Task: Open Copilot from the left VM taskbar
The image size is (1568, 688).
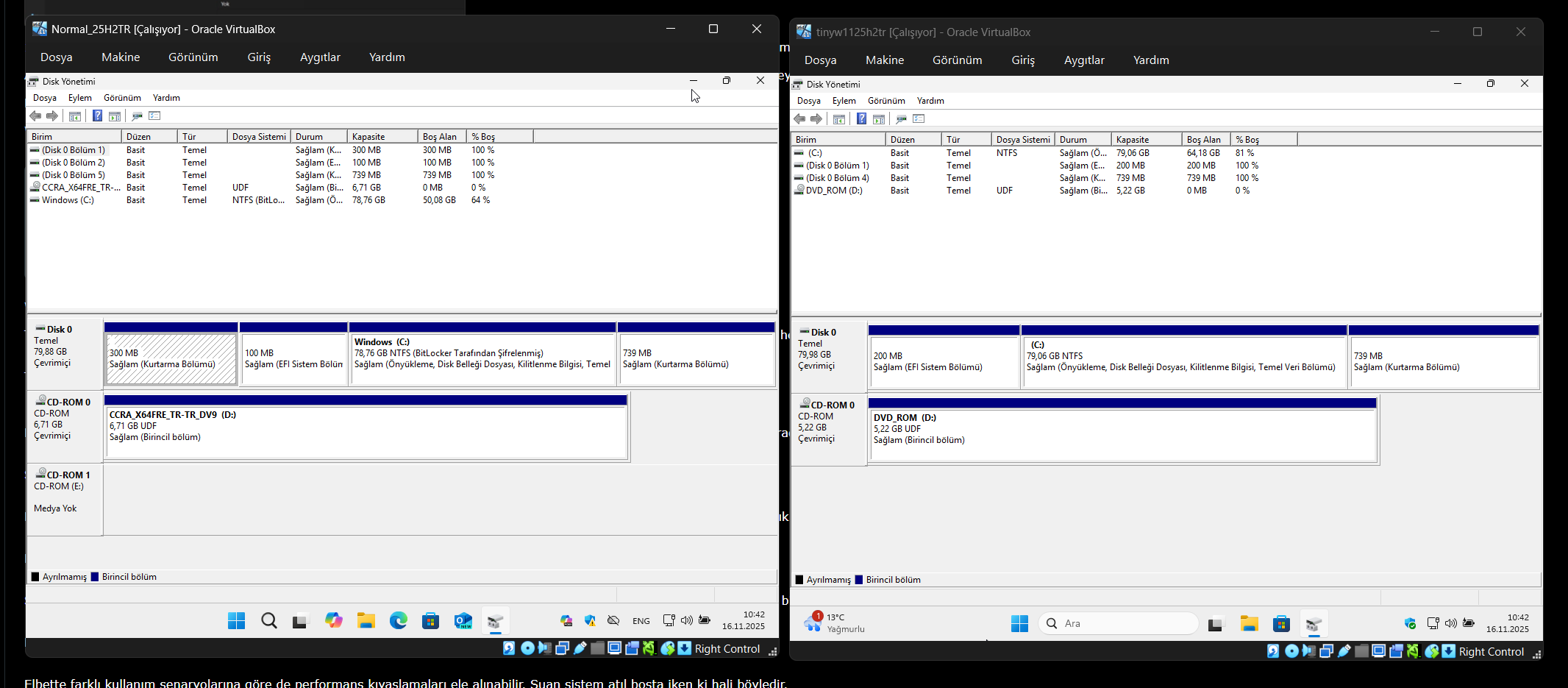Action: click(x=334, y=621)
